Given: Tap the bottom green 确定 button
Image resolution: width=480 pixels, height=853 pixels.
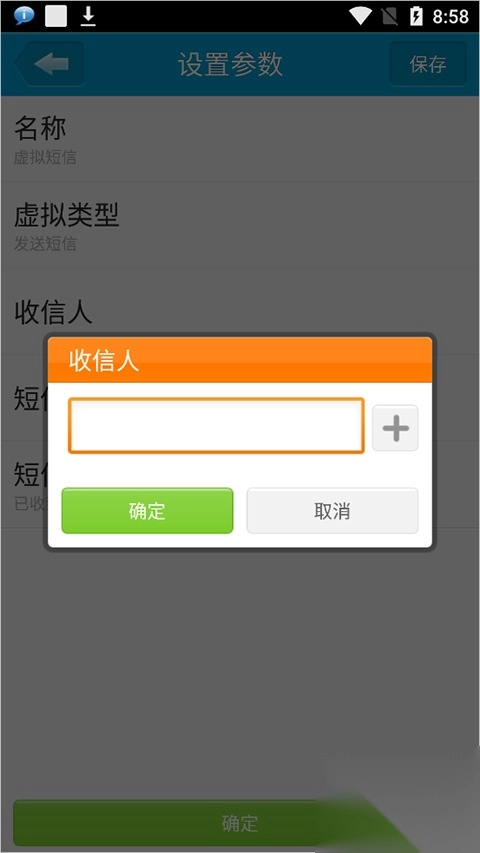Looking at the screenshot, I should tap(240, 823).
